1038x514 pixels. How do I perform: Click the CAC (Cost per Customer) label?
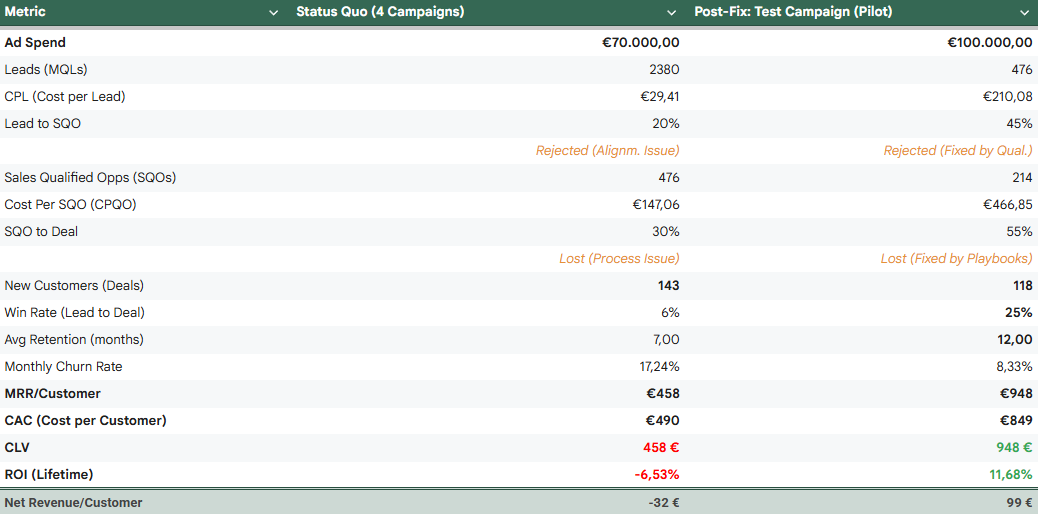pos(85,421)
